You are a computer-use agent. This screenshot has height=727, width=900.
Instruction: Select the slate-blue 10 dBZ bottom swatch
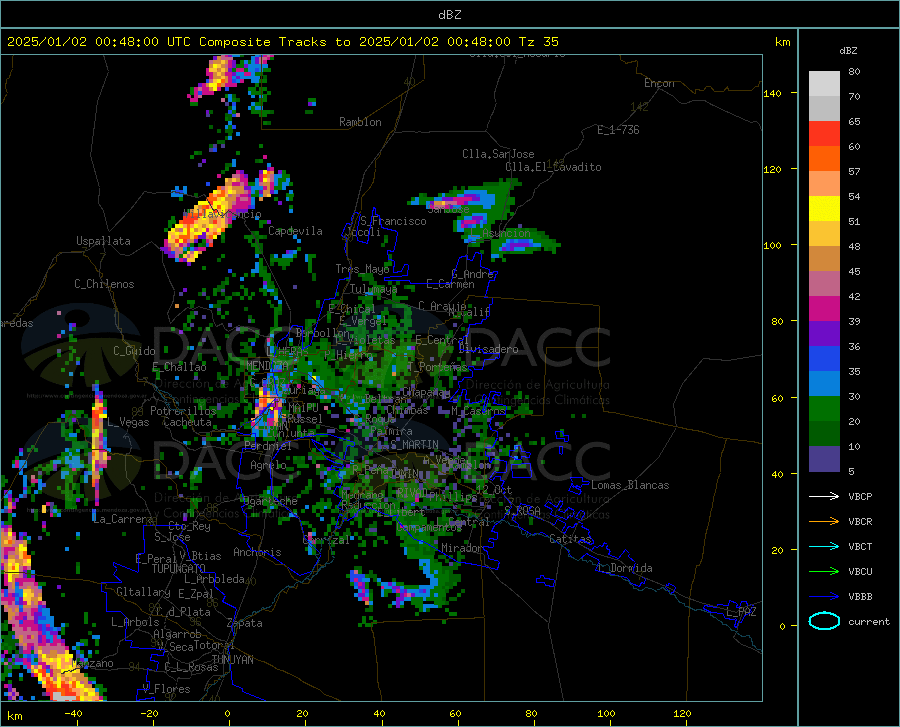tap(824, 459)
